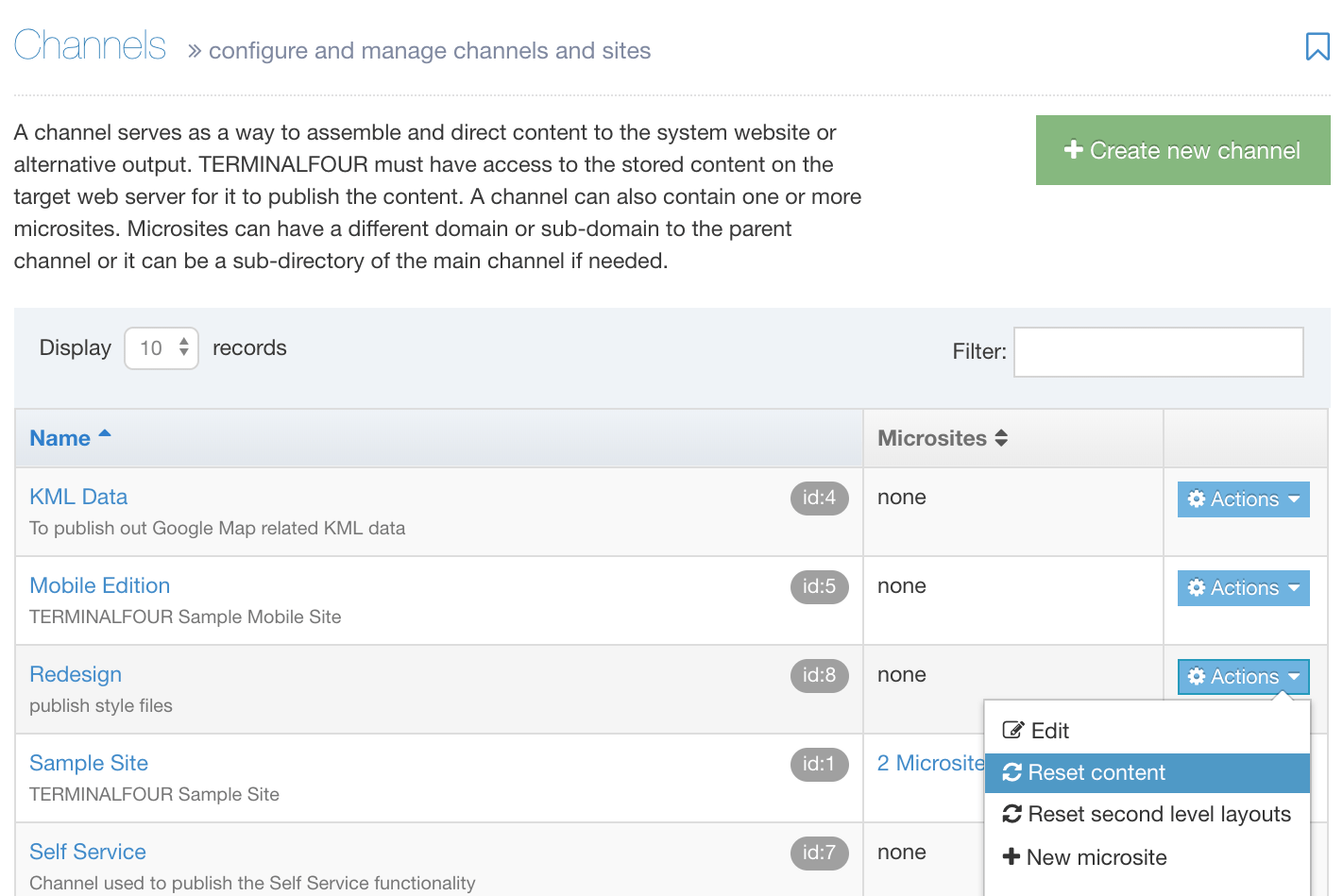Click the ascending sort caret on Name column

(x=103, y=432)
